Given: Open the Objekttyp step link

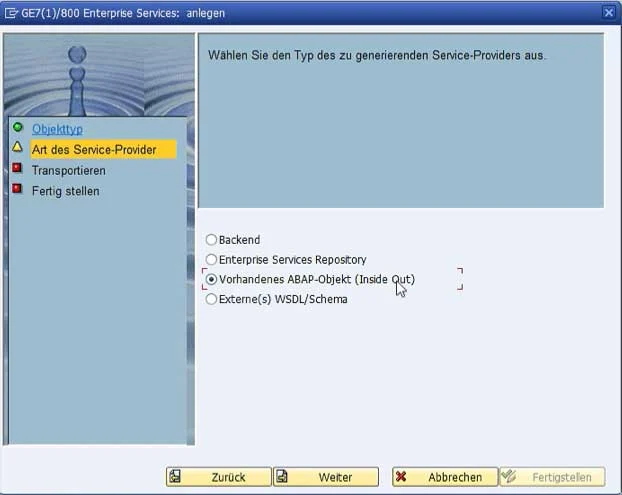Looking at the screenshot, I should [x=57, y=129].
